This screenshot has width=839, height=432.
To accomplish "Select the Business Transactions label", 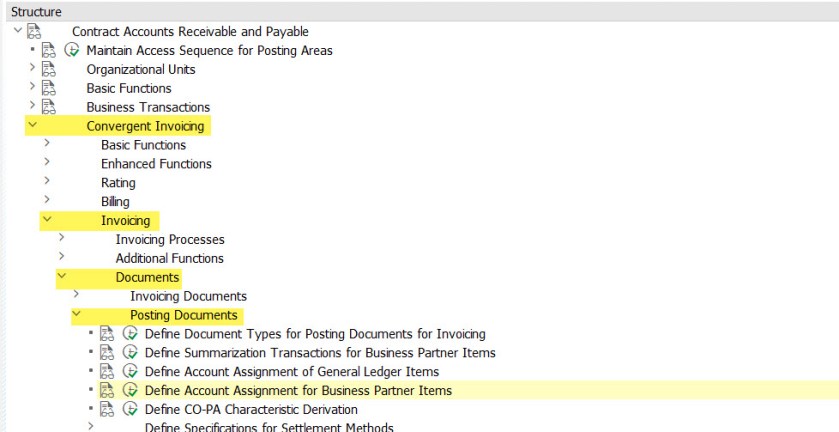I will [148, 107].
